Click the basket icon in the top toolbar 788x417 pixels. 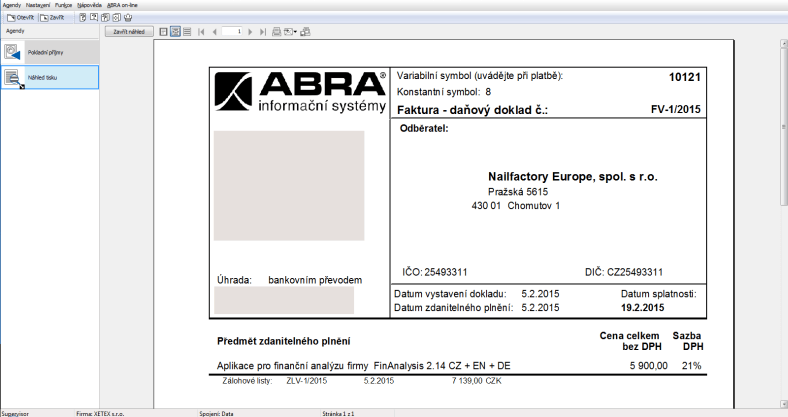pyautogui.click(x=128, y=18)
